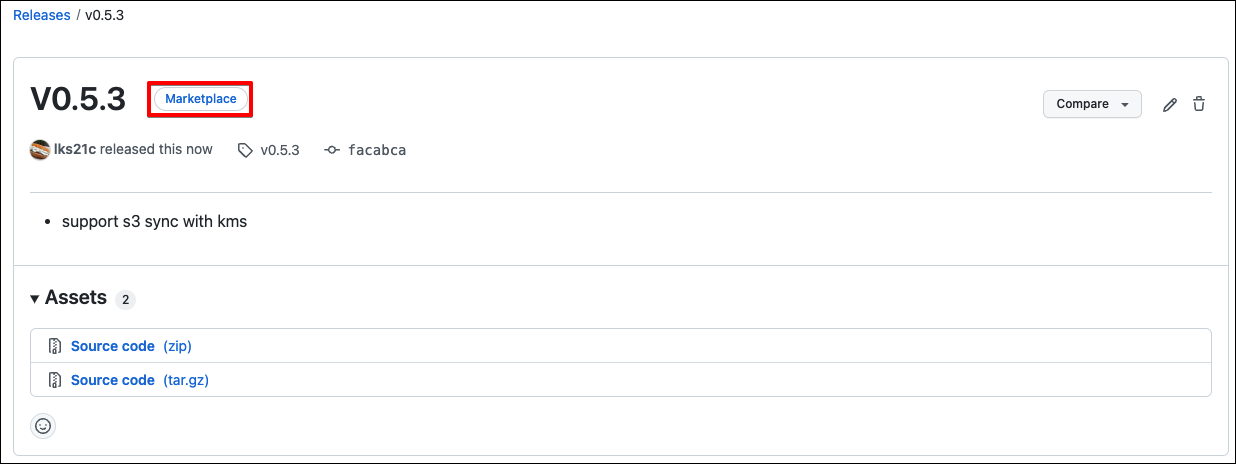Click the lks21c user avatar
The width and height of the screenshot is (1236, 464).
40,150
